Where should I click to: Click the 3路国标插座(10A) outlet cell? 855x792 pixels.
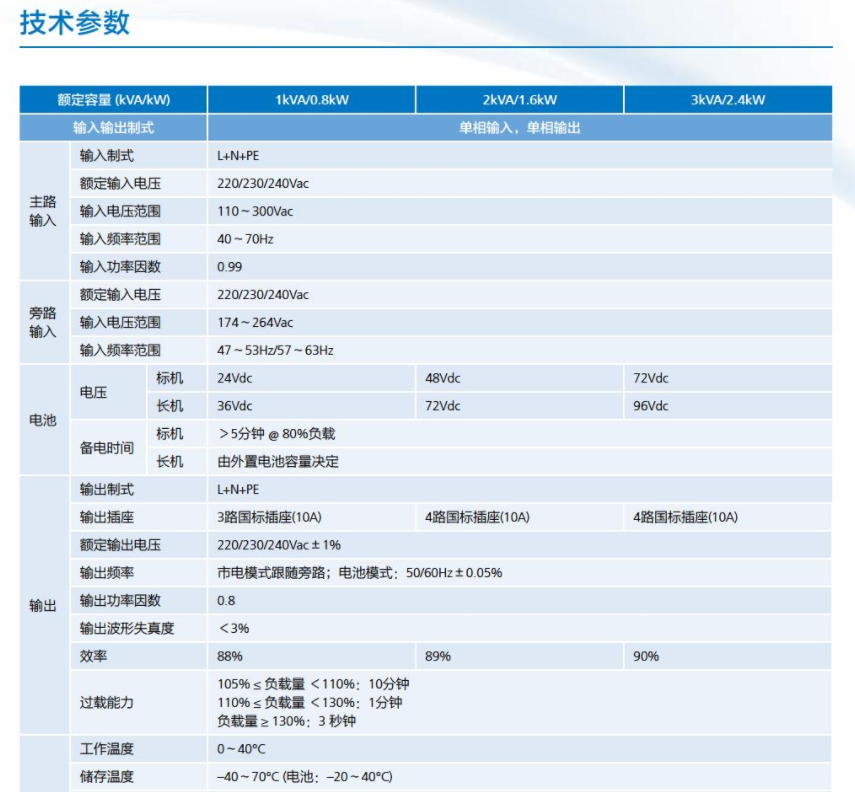coord(269,517)
